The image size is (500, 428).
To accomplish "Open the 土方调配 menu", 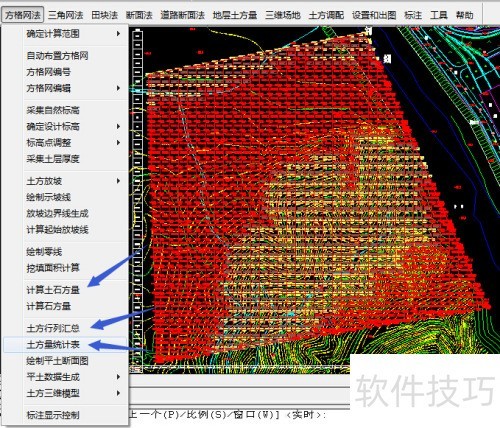I will pyautogui.click(x=326, y=15).
